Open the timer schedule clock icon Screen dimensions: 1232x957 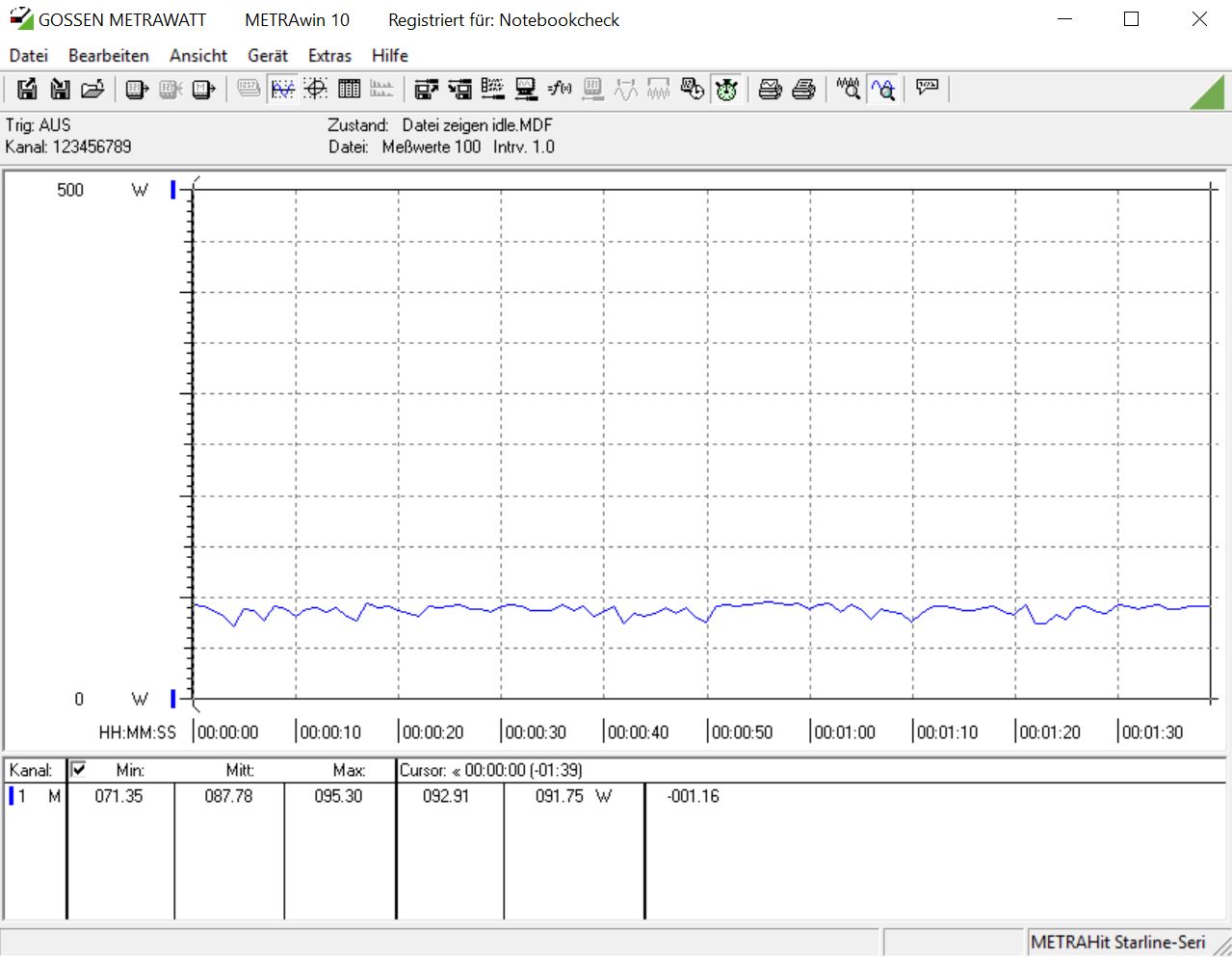pyautogui.click(x=693, y=90)
